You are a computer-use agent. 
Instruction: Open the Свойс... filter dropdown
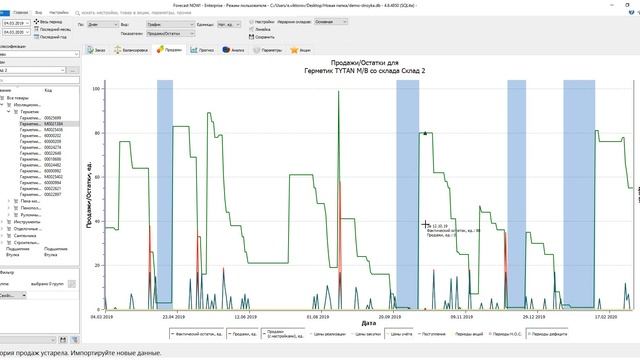tap(13, 295)
